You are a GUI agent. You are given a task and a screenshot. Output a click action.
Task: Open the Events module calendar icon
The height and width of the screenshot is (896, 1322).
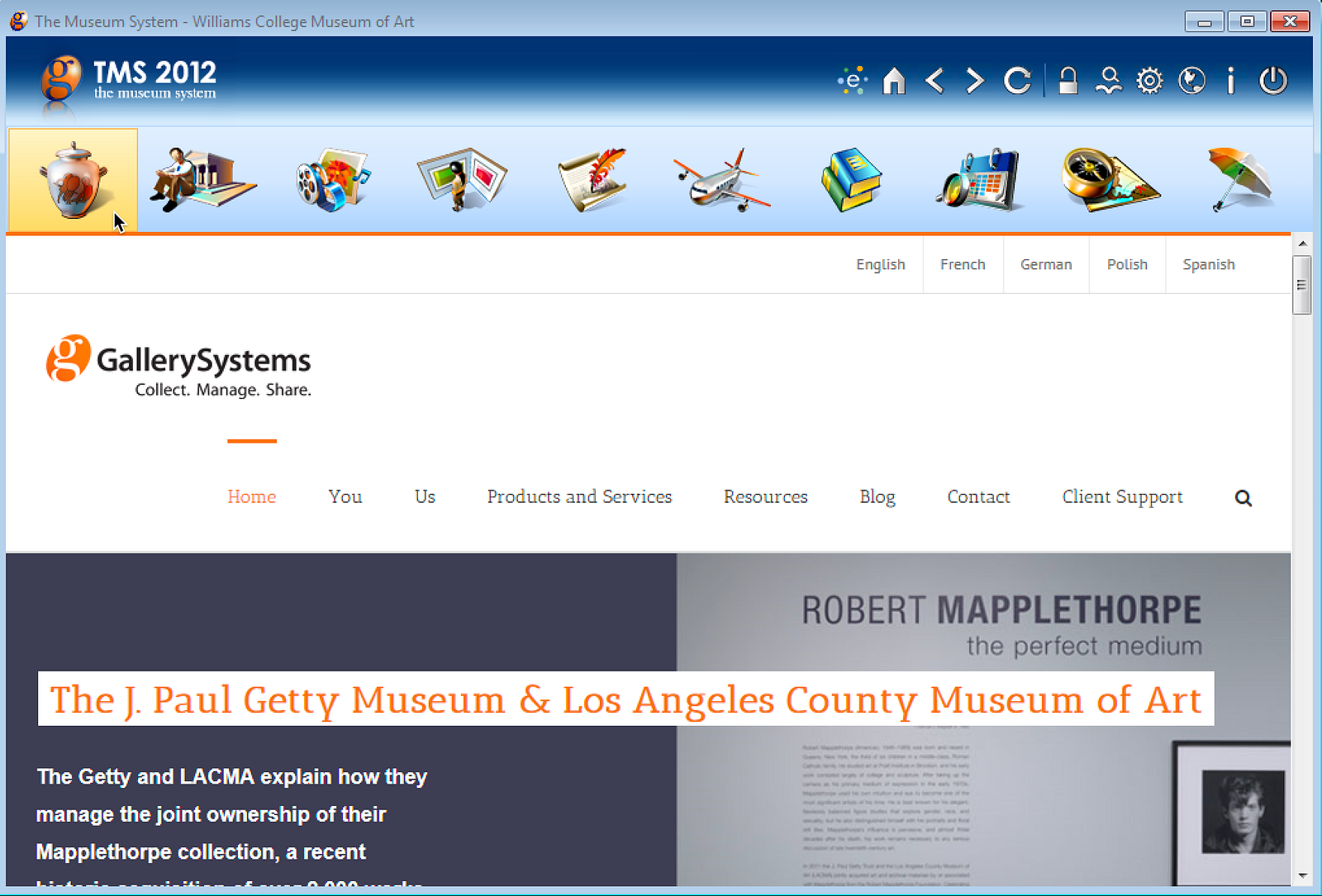click(x=980, y=179)
